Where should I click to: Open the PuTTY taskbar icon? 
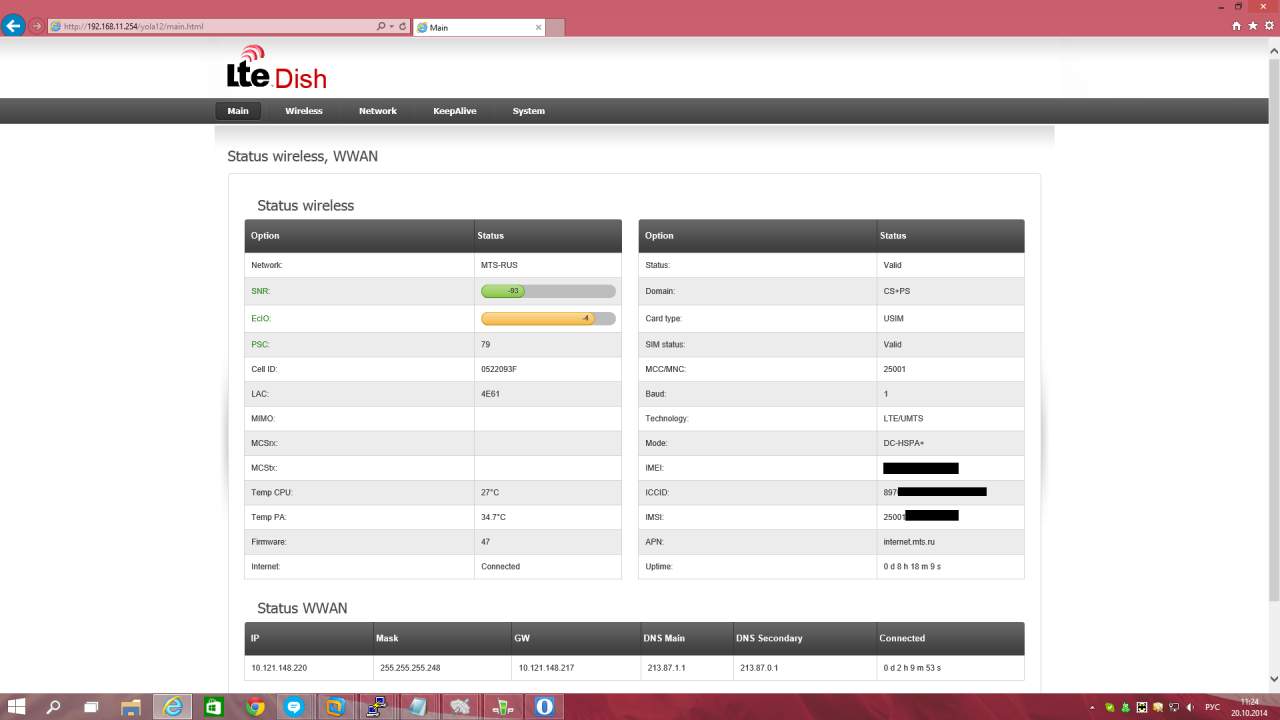pos(377,707)
